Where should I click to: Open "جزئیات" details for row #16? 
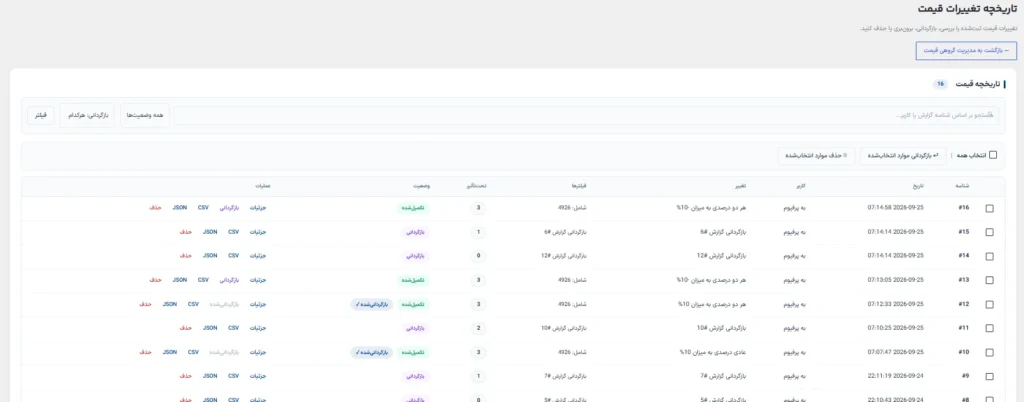coord(259,208)
